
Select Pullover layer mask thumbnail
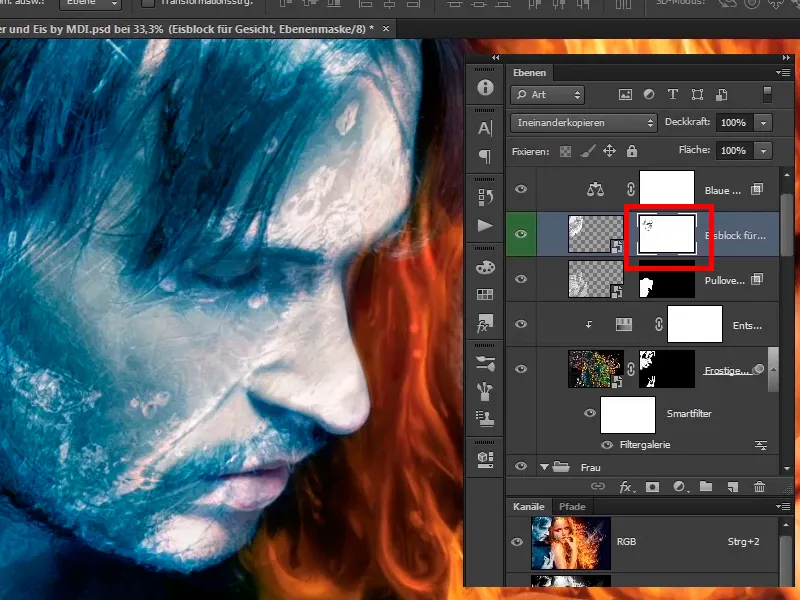(x=667, y=279)
